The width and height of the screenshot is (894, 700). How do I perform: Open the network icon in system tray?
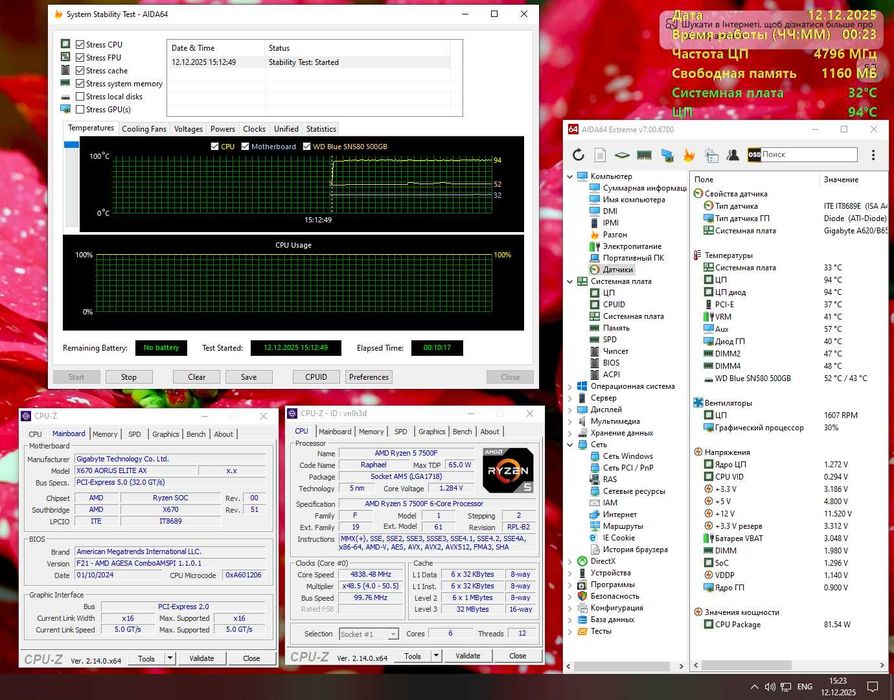[x=786, y=687]
